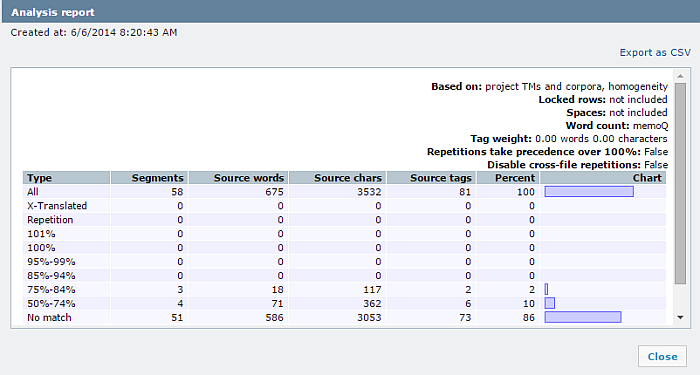
Task: Click No match source chars 3053
Action: [x=369, y=318]
